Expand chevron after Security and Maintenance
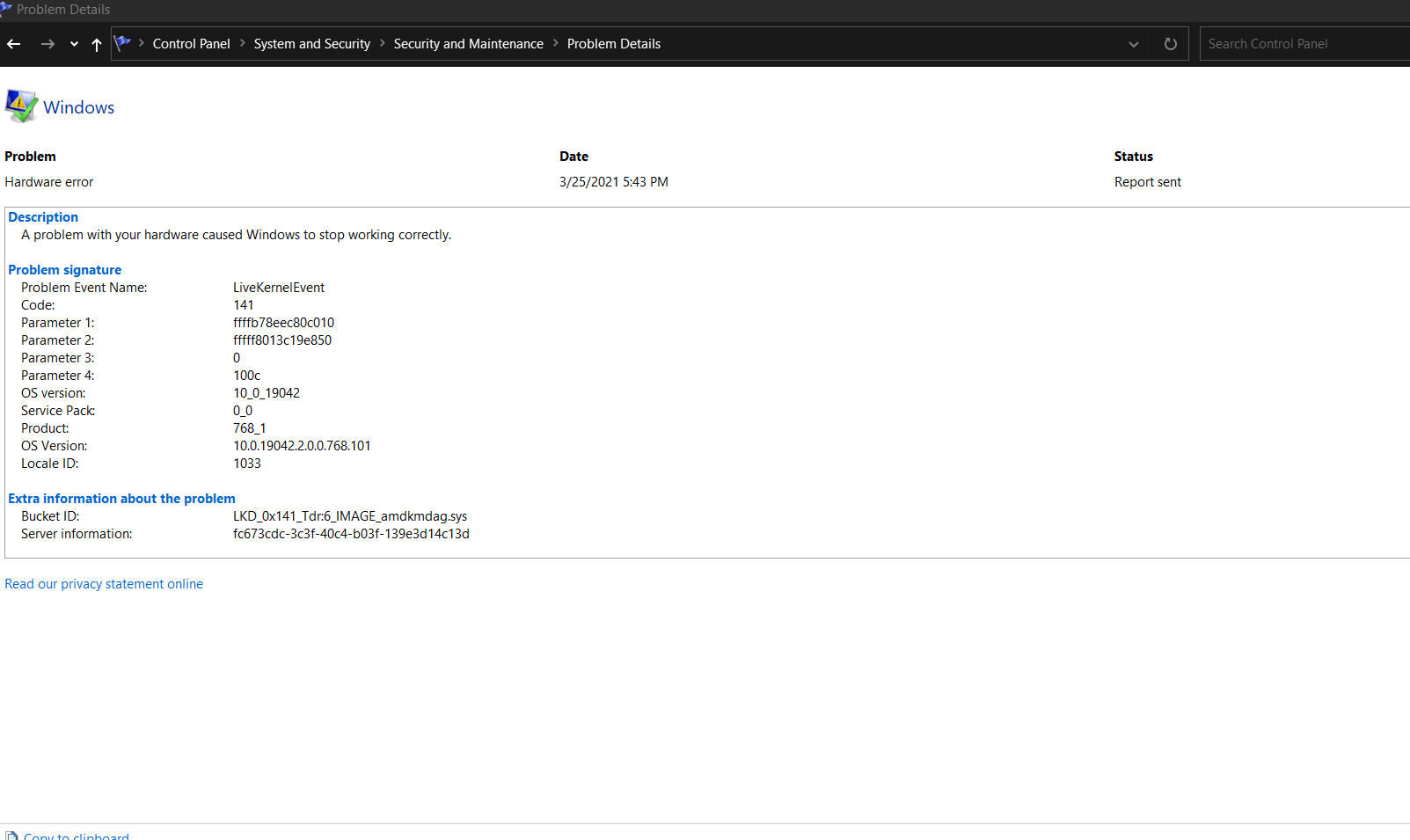 pos(556,43)
